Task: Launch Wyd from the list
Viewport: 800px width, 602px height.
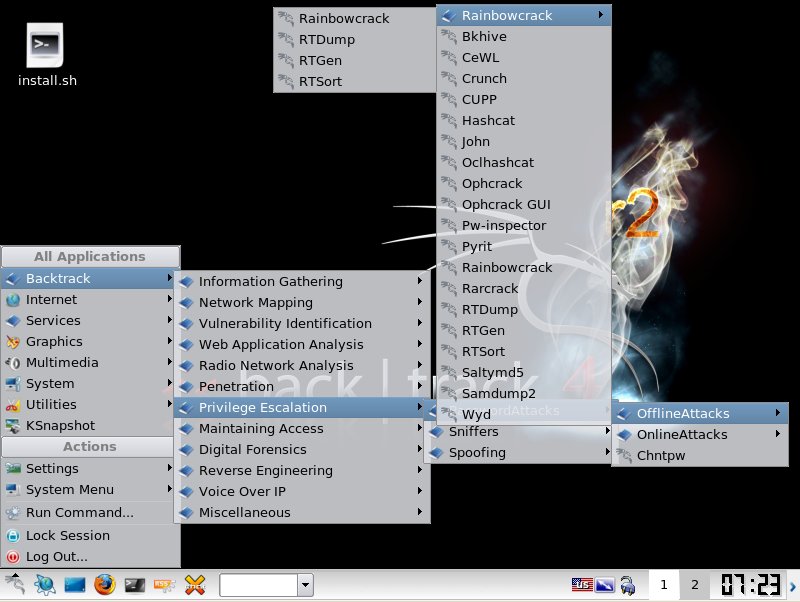Action: click(524, 414)
